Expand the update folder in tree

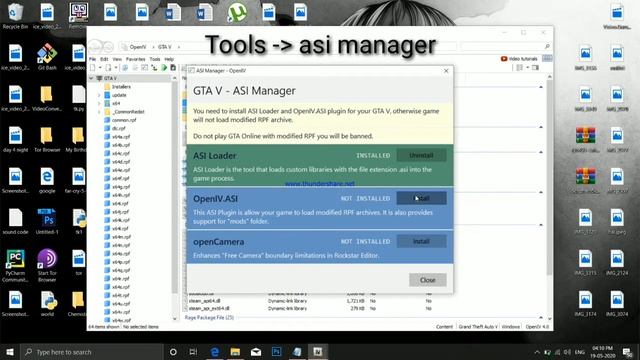coord(99,95)
